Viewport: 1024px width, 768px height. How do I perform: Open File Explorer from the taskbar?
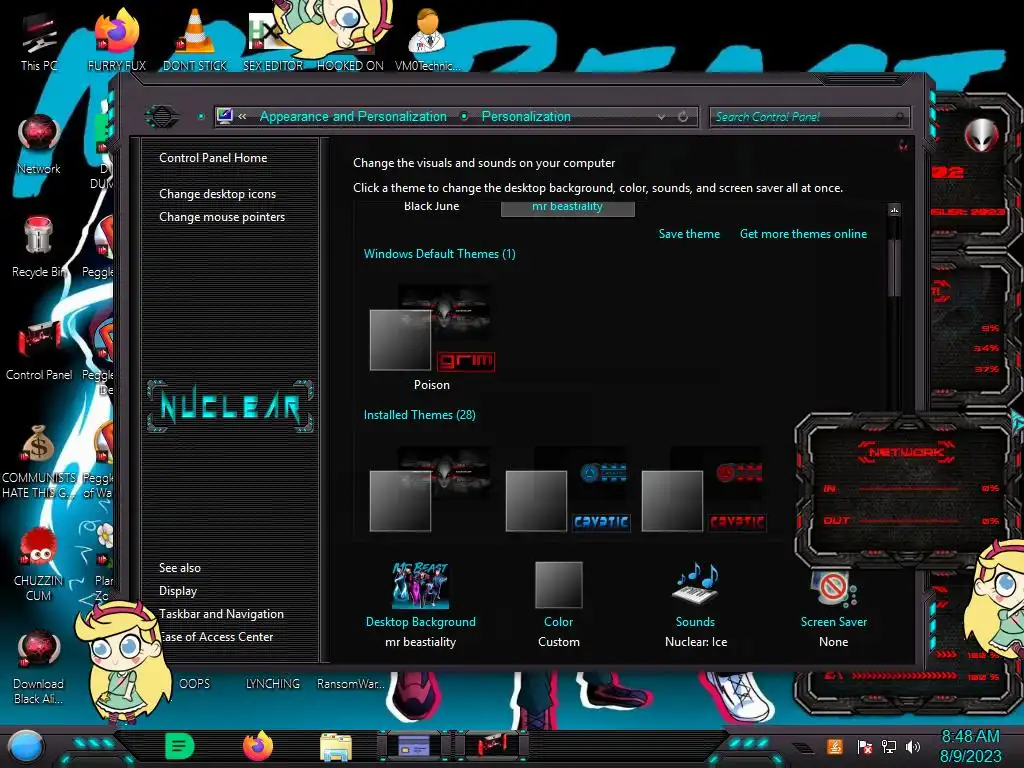336,746
